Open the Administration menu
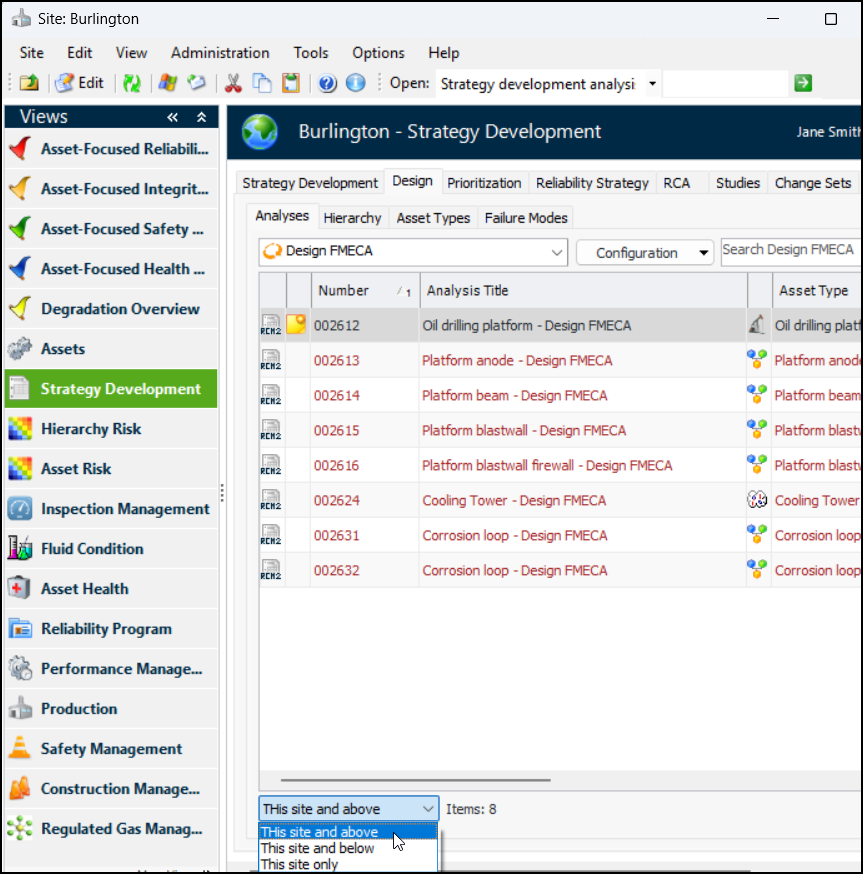 (220, 53)
